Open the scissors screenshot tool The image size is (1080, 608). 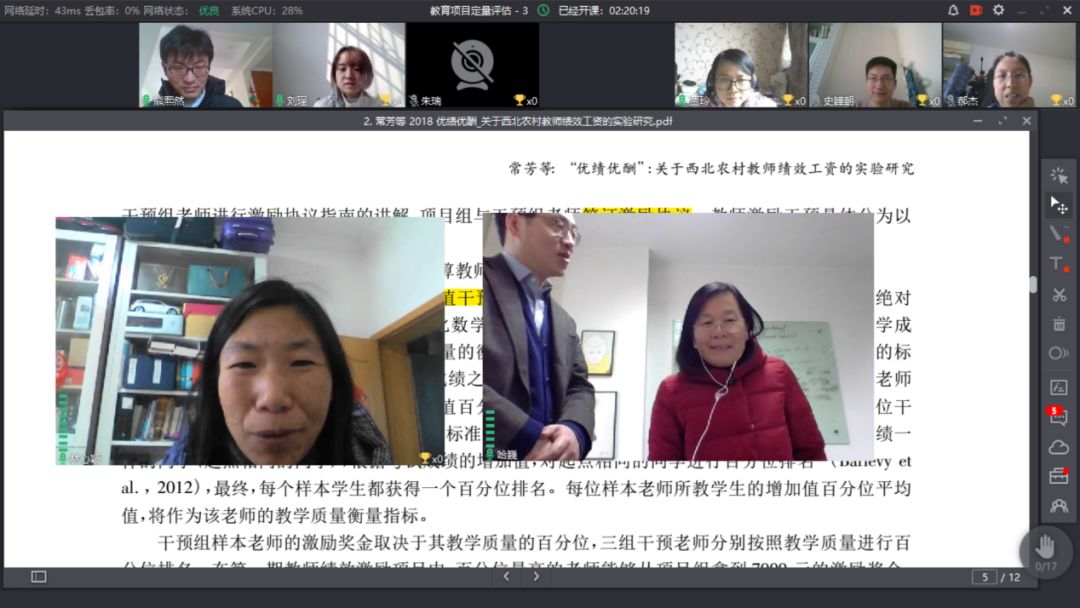tap(1058, 296)
